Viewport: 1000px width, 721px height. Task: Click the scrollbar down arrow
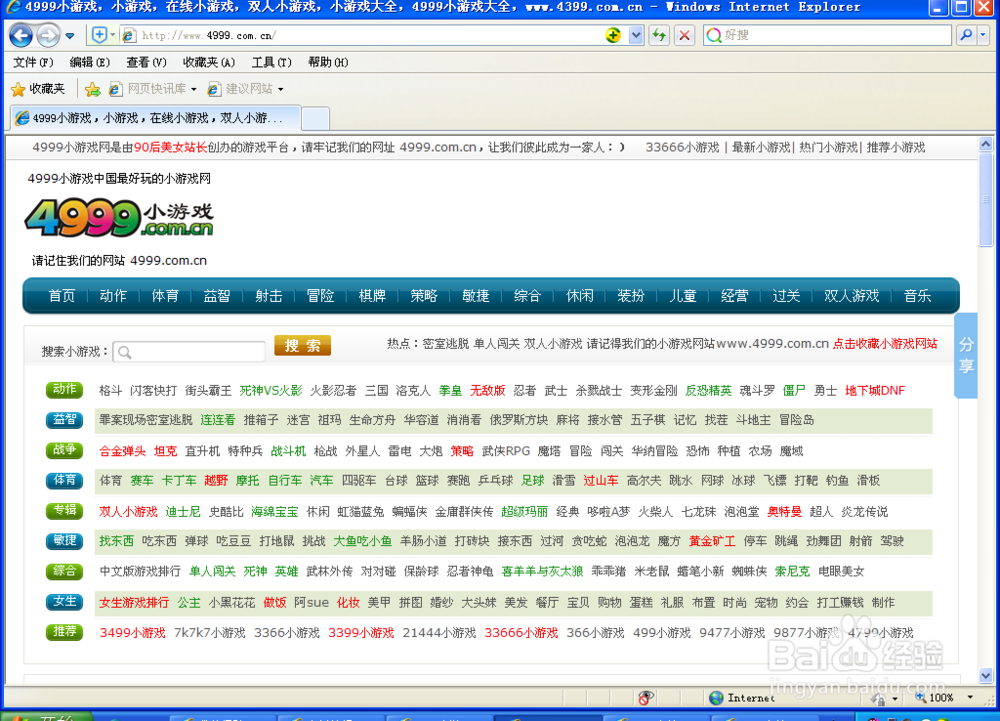click(x=985, y=676)
